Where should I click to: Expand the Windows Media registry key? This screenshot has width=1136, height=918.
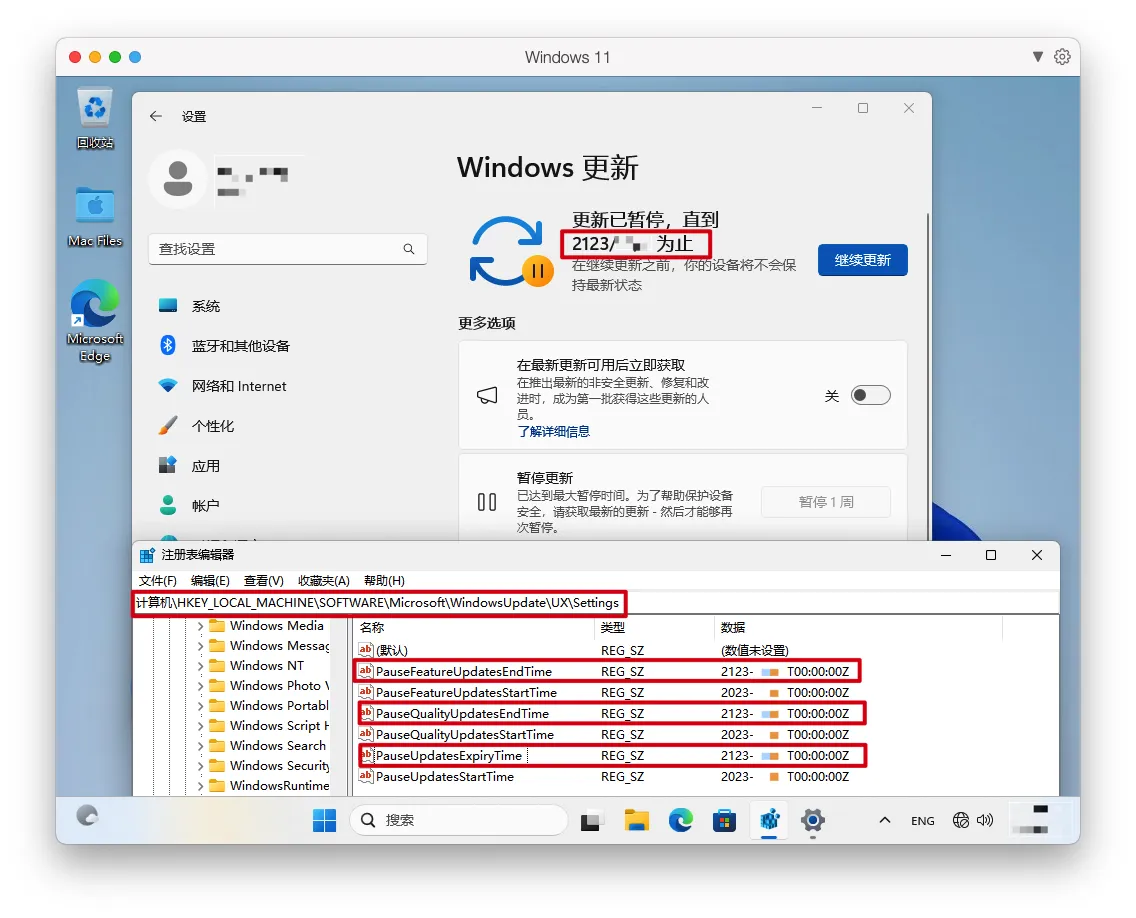[x=201, y=626]
